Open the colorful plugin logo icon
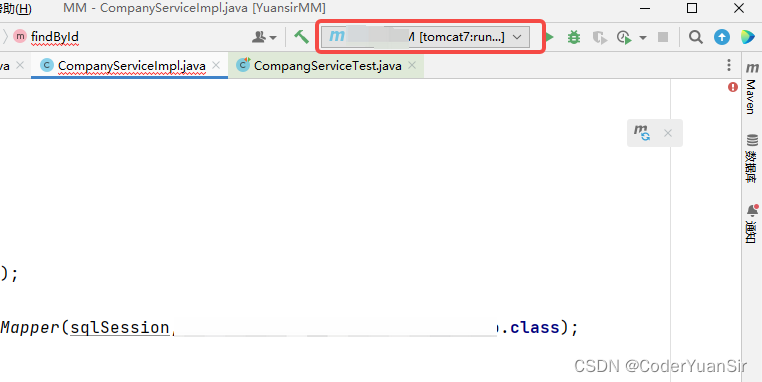This screenshot has height=382, width=762. point(747,37)
